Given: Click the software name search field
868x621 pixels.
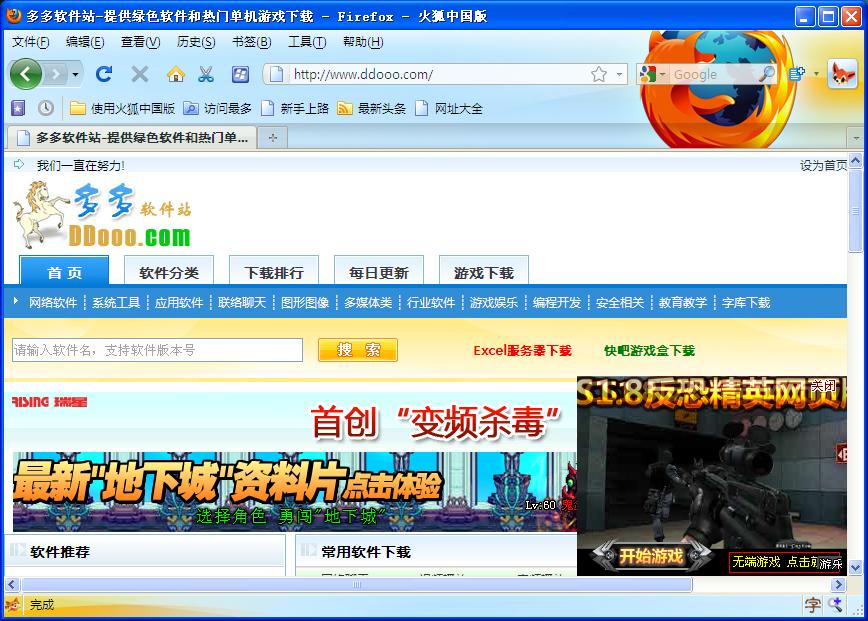Looking at the screenshot, I should 157,350.
